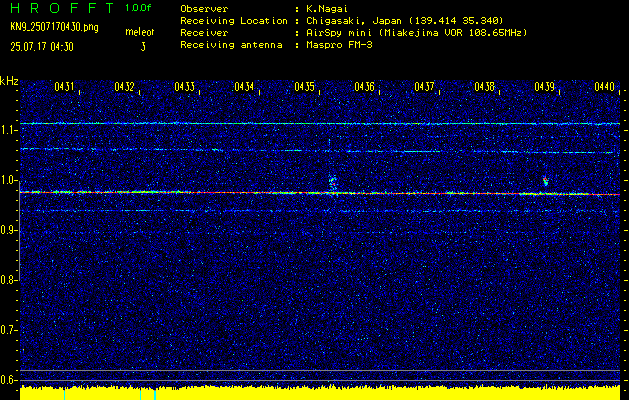Viewport: 629px width, 400px height.
Task: Select the HROFFT title text
Action: [x=62, y=8]
